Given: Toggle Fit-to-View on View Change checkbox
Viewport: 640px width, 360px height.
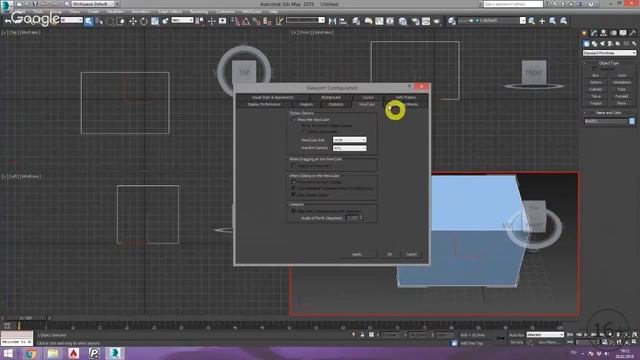Looking at the screenshot, I should (293, 182).
